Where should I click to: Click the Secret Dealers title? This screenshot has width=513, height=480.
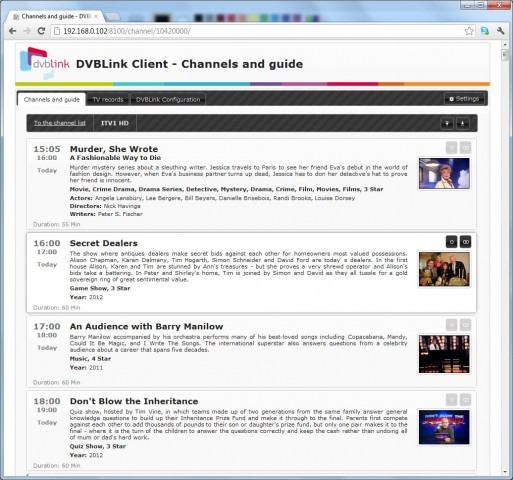[x=103, y=243]
